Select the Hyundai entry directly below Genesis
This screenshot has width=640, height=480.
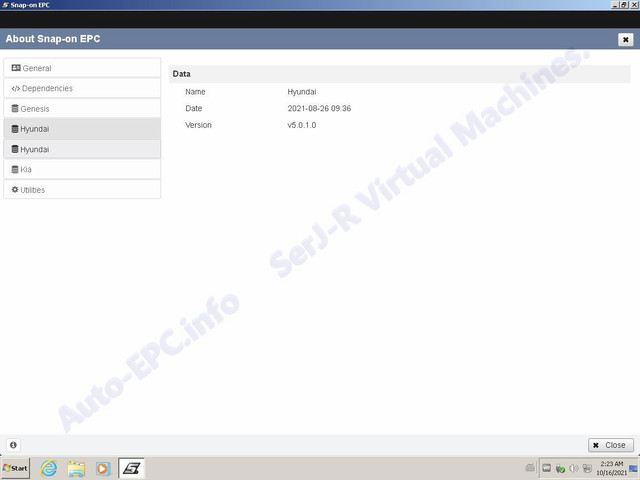82,129
